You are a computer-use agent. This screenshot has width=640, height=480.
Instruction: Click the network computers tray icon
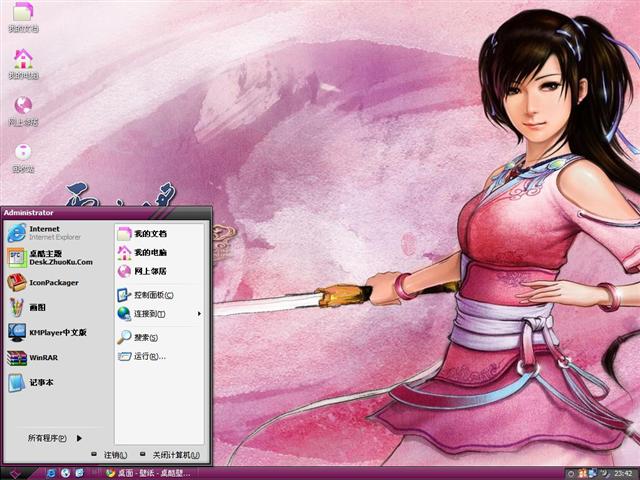[x=591, y=473]
